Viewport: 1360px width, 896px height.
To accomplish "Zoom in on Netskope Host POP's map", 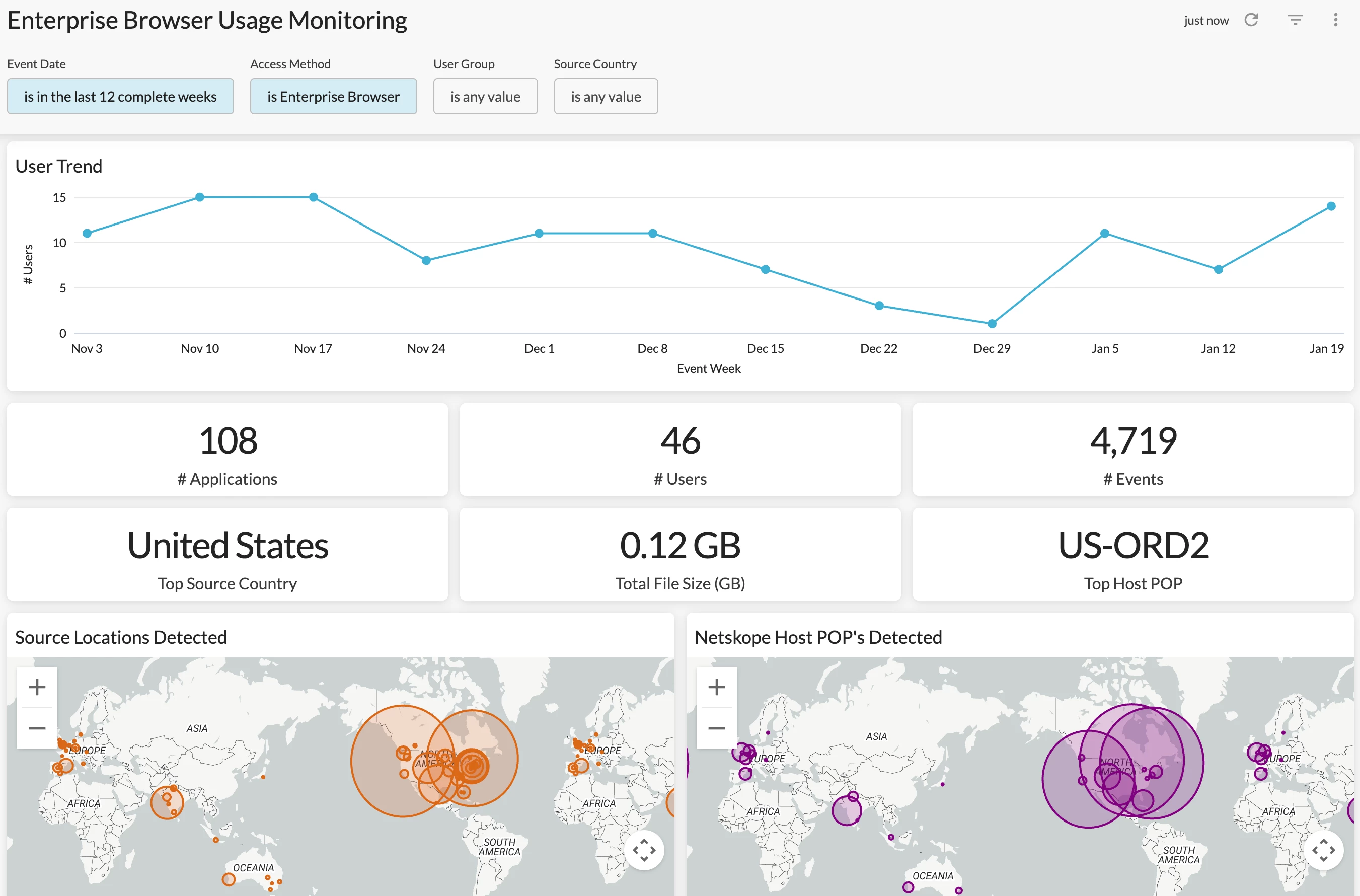I will [x=717, y=687].
